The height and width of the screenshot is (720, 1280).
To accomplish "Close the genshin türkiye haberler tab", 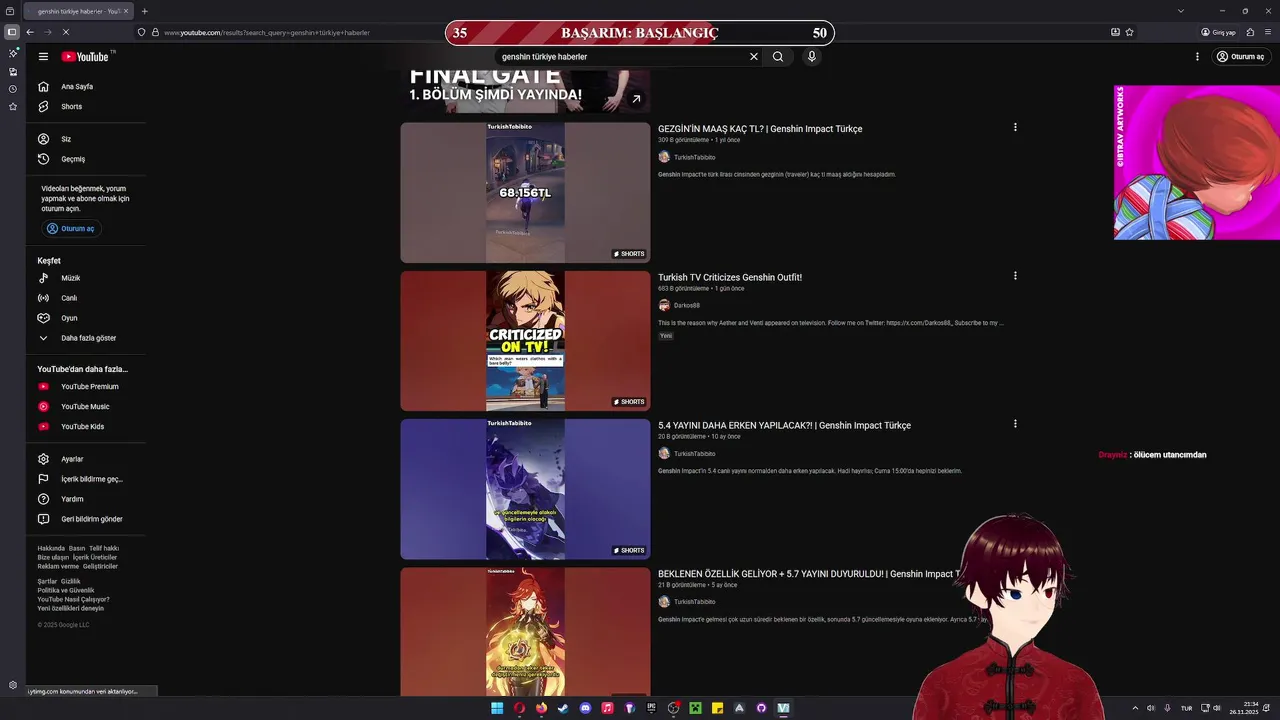I will coord(125,11).
